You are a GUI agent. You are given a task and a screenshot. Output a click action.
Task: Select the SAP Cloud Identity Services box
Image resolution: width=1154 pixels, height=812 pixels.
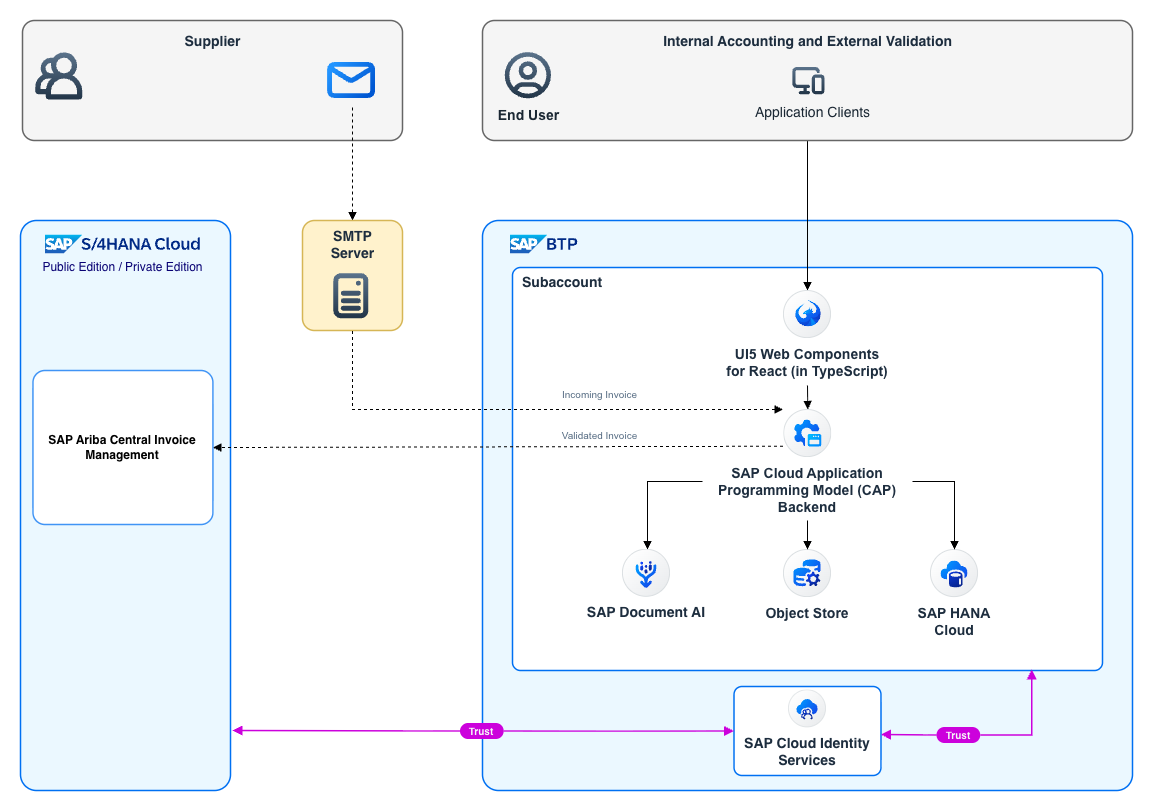[807, 731]
